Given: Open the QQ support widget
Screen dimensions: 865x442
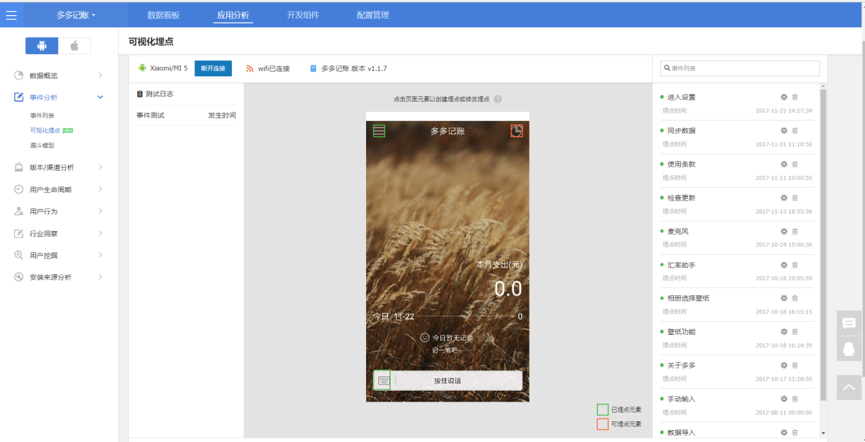Looking at the screenshot, I should click(x=849, y=349).
